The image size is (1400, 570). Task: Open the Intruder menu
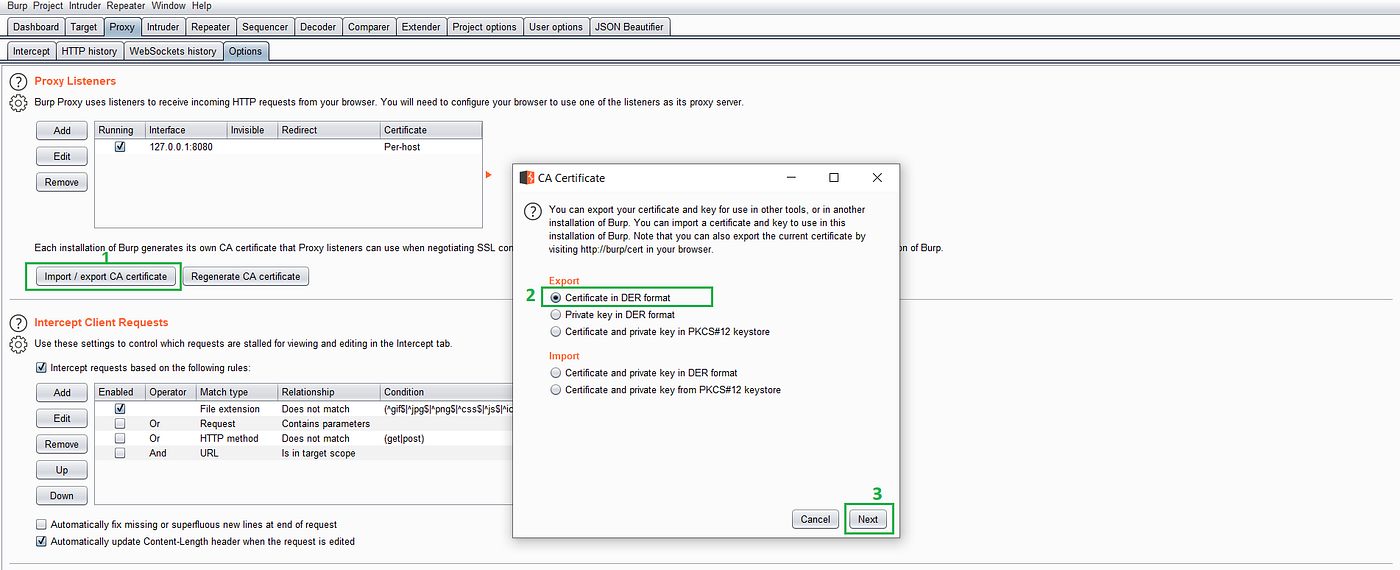(85, 6)
